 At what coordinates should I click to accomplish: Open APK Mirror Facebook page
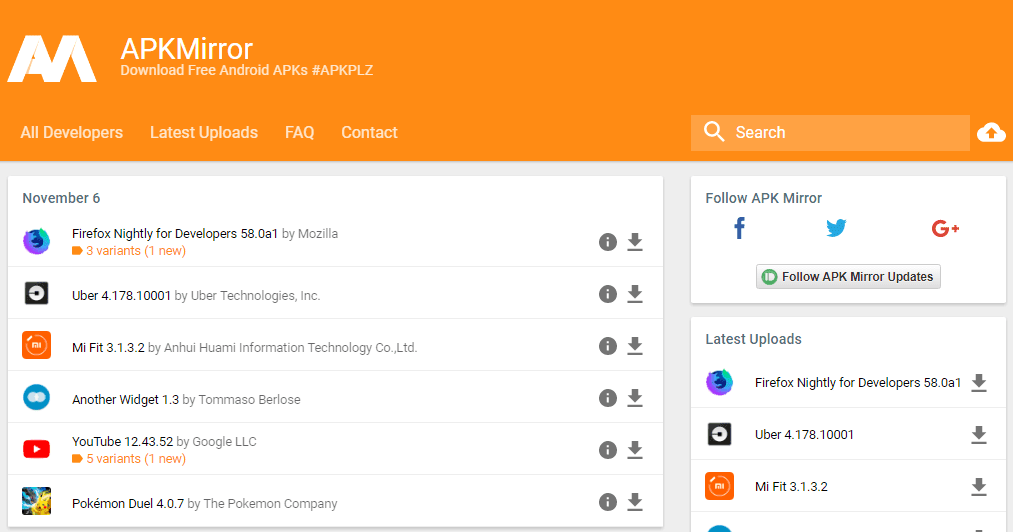pos(740,228)
